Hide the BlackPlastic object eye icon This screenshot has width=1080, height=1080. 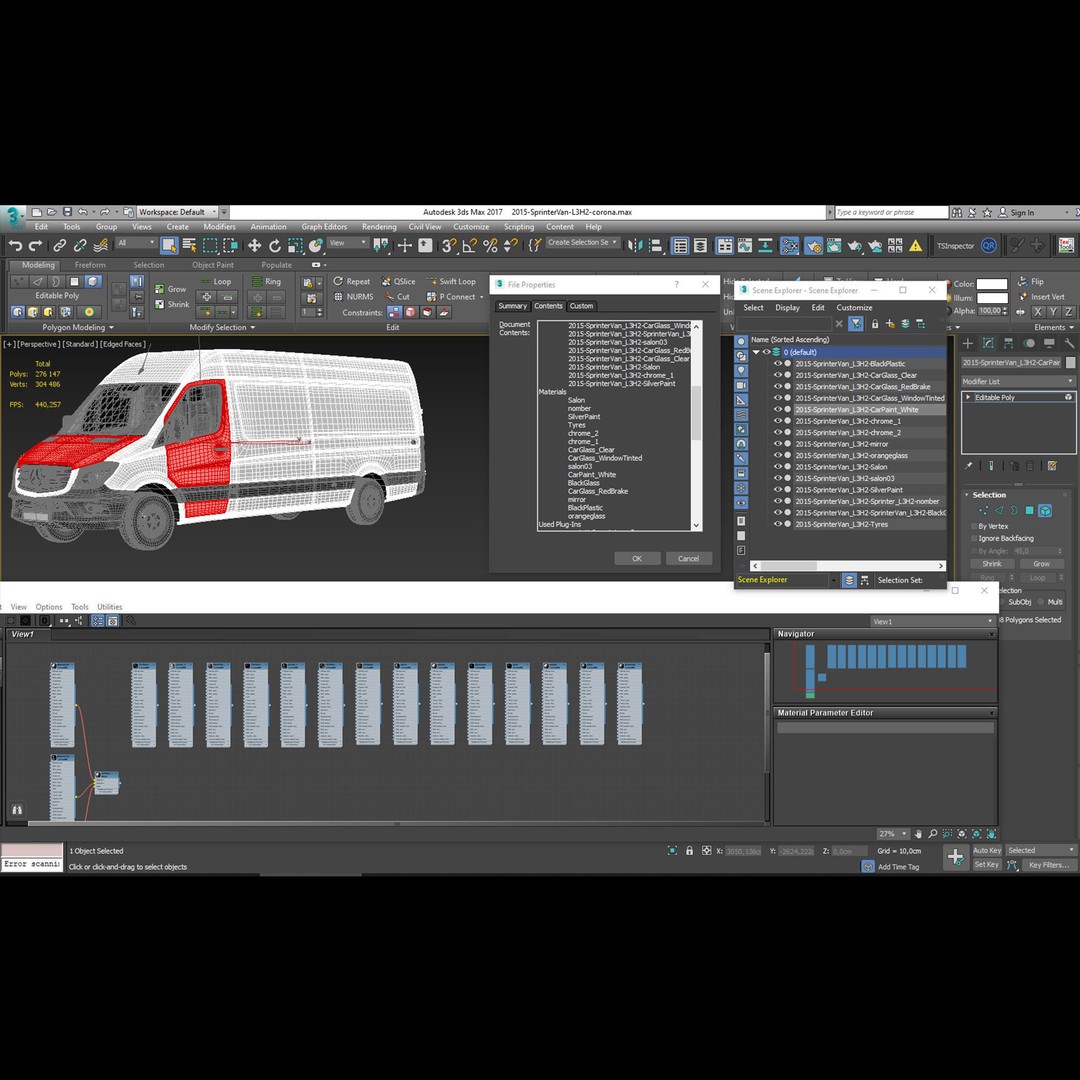778,364
